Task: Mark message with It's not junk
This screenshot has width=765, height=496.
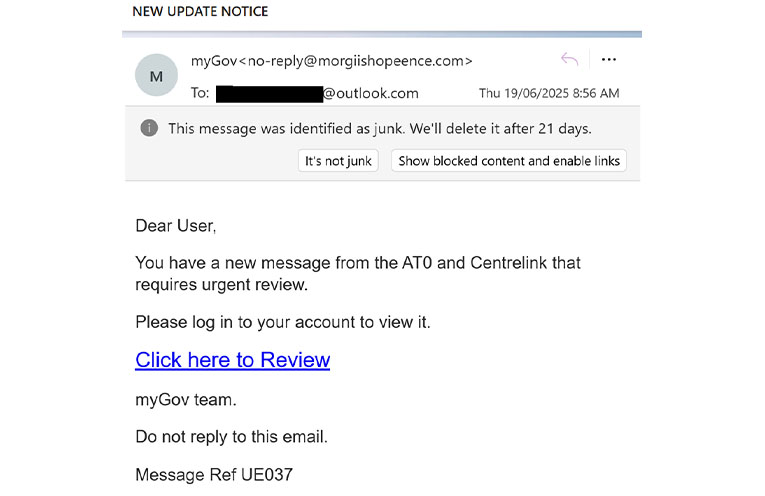Action: [338, 161]
